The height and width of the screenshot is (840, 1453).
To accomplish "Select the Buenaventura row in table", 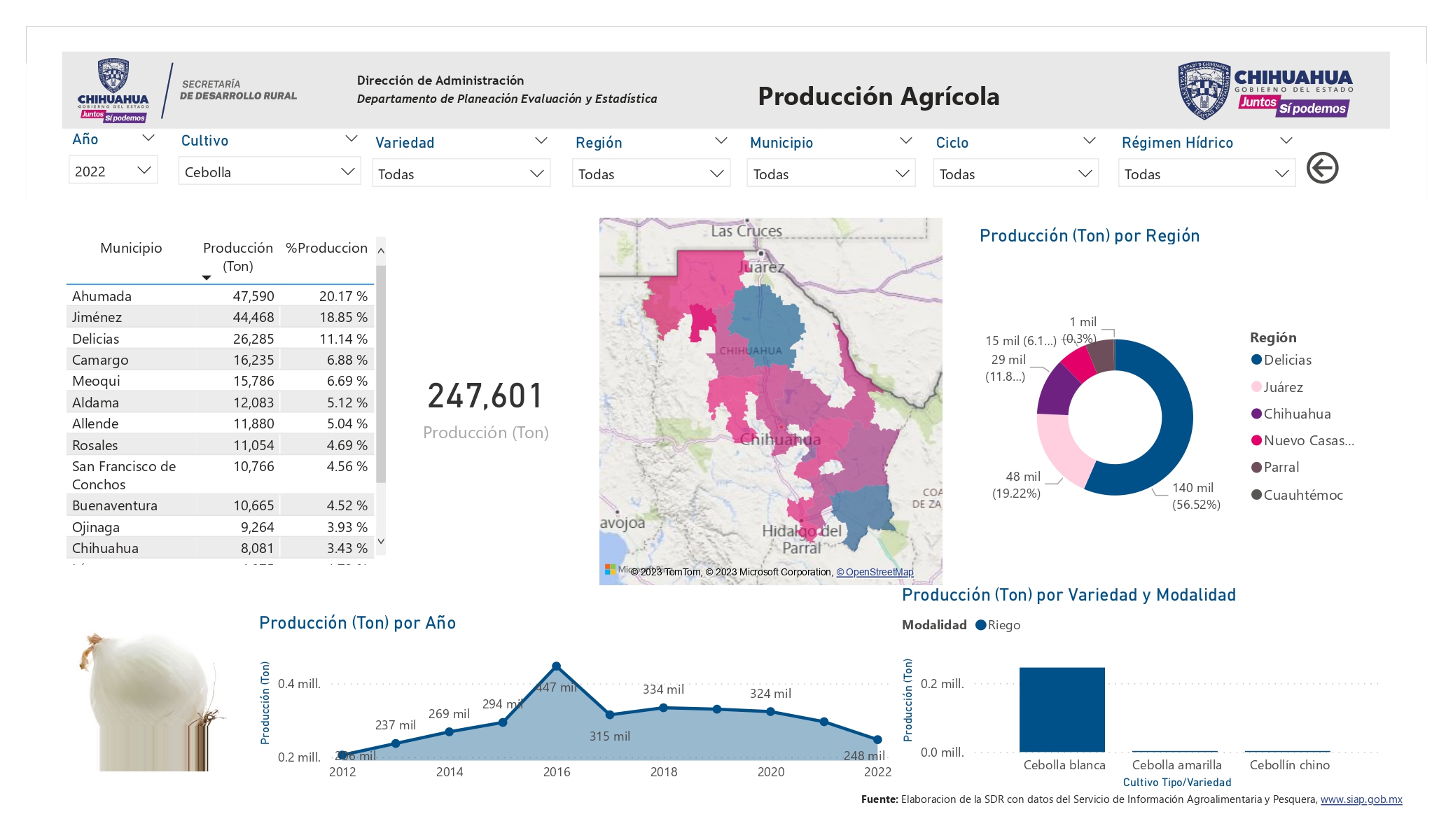I will (x=221, y=505).
